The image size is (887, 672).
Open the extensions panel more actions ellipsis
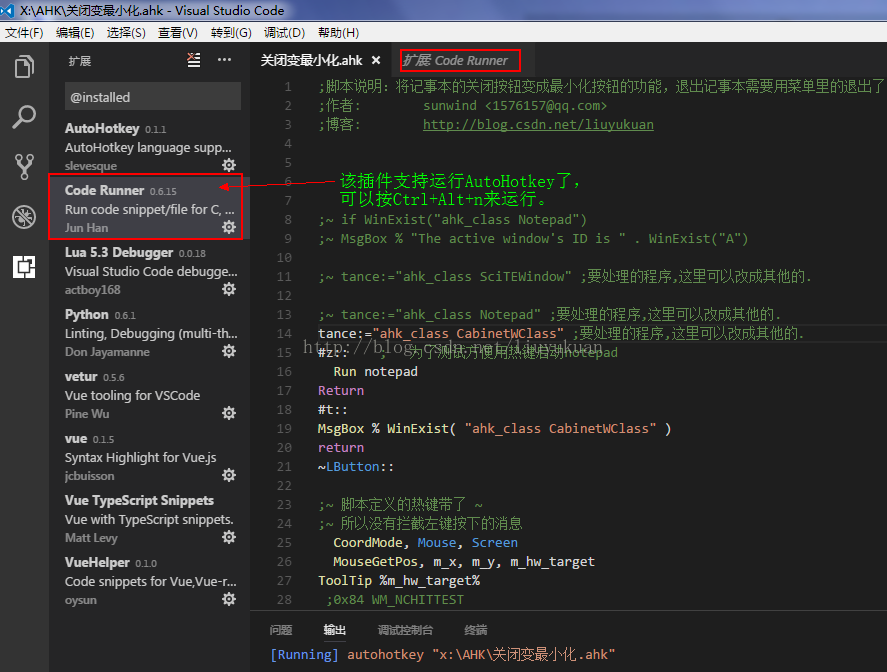click(x=225, y=60)
